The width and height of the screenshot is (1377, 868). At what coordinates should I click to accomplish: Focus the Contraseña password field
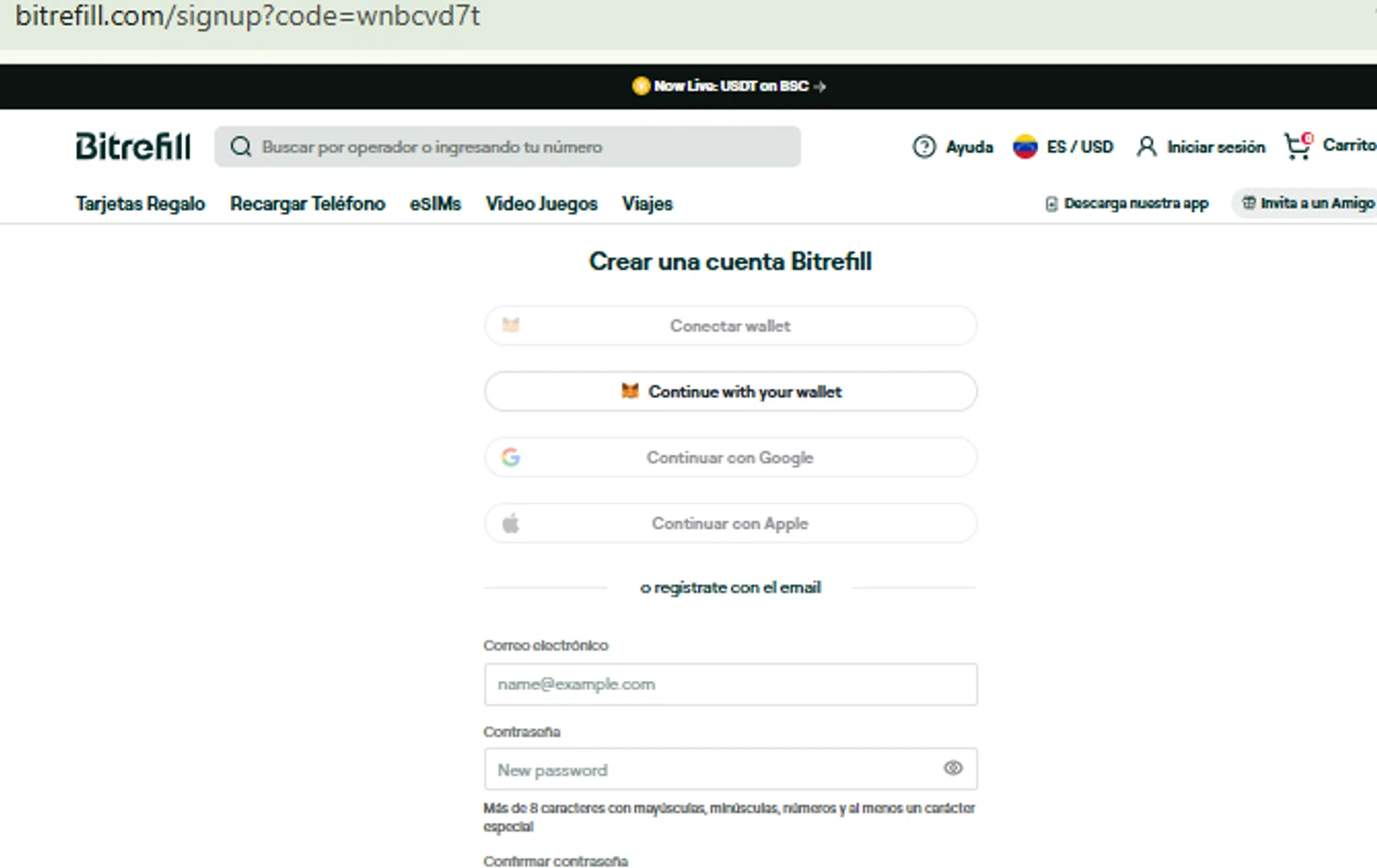click(x=731, y=769)
